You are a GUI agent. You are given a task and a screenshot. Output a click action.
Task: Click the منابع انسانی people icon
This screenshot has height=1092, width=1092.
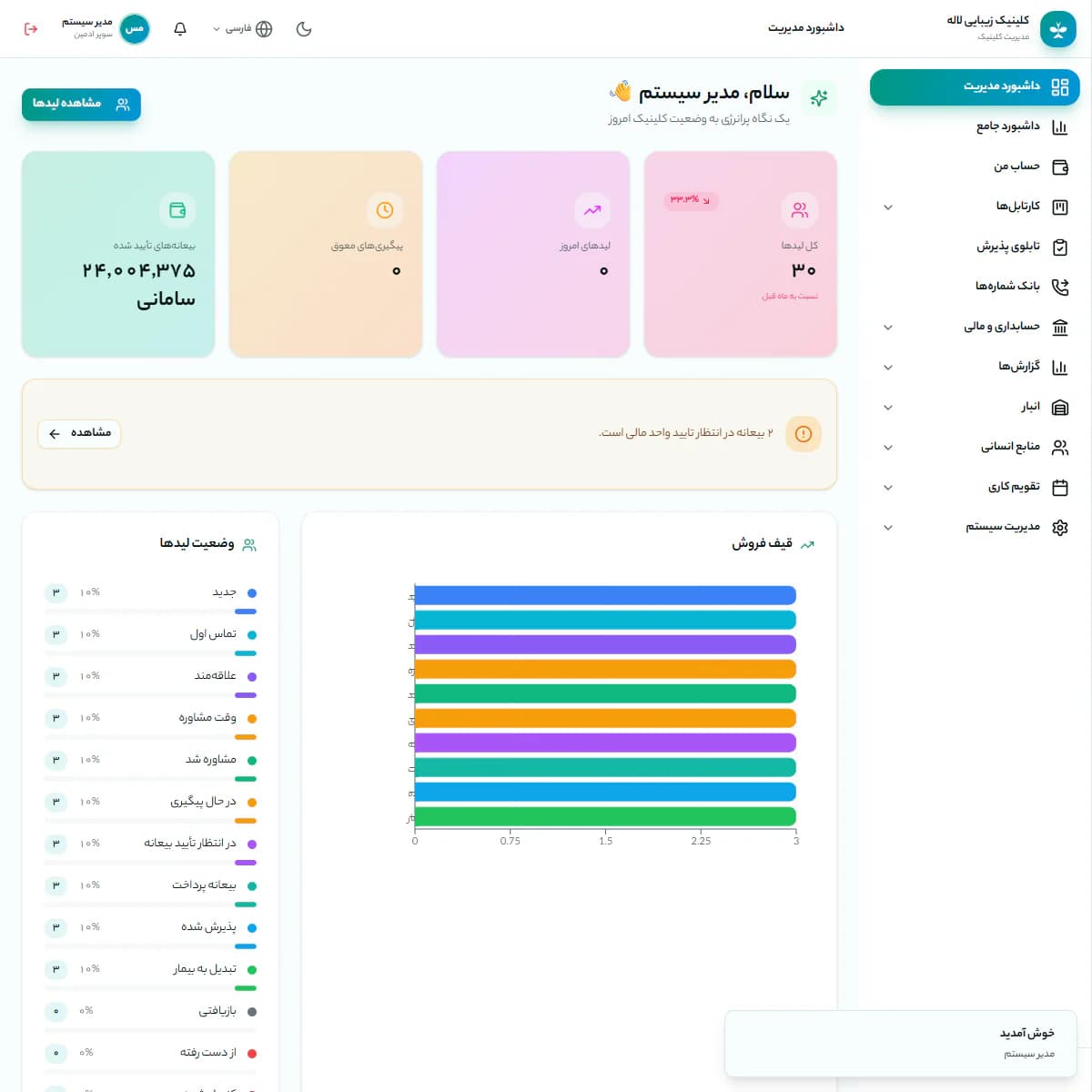pos(1060,448)
